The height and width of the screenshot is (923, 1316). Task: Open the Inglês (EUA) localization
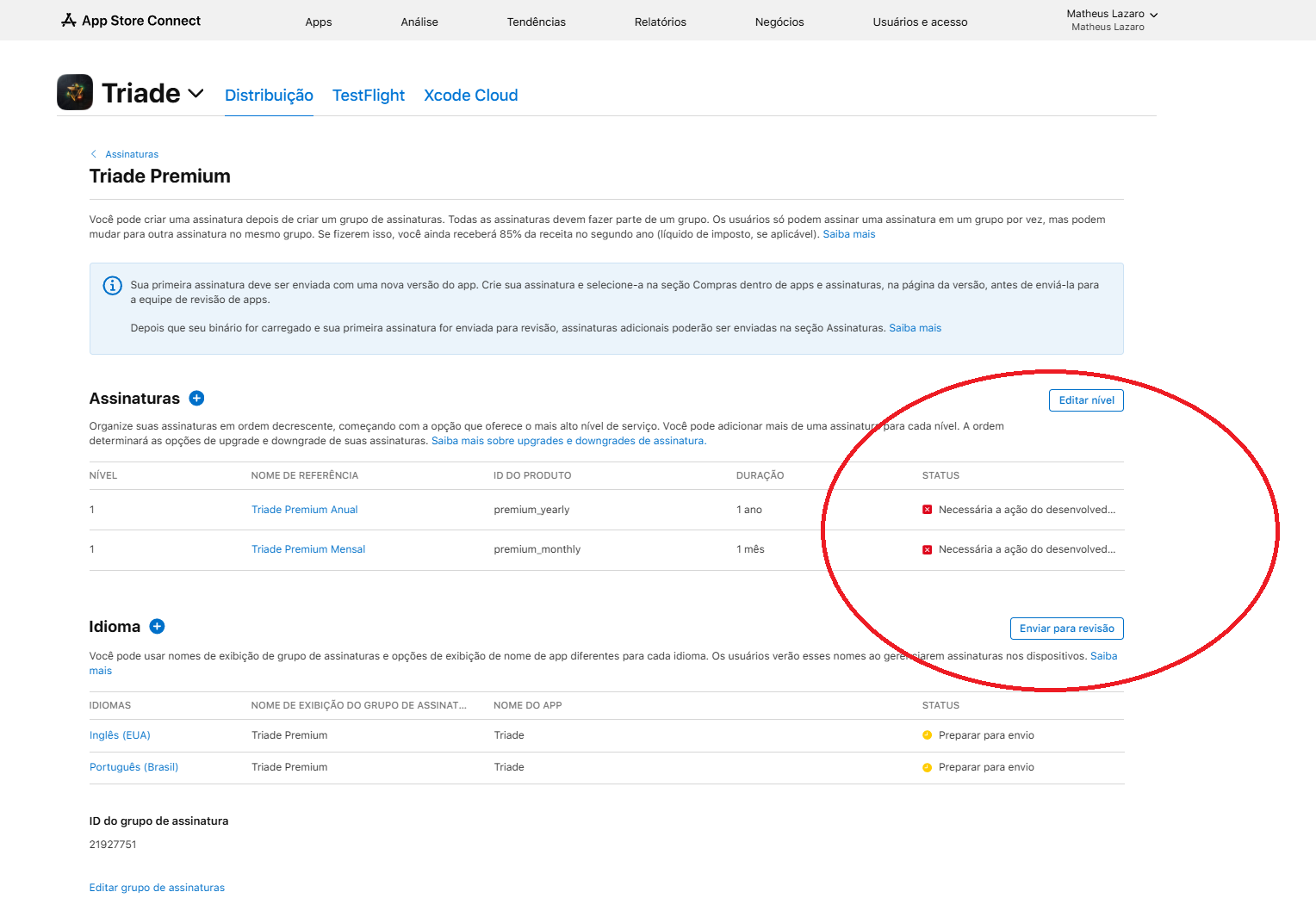[x=120, y=735]
